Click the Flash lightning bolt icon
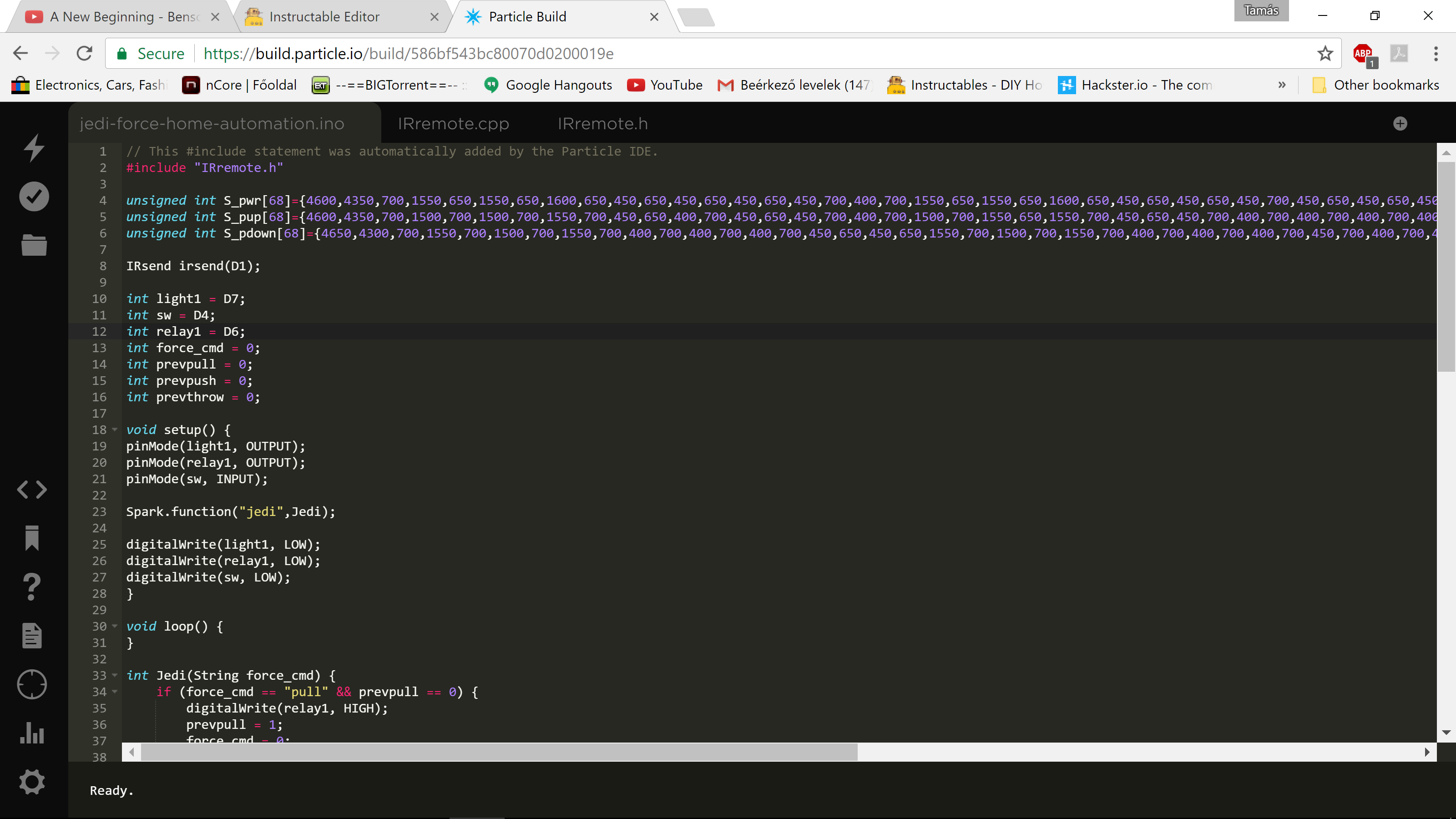The height and width of the screenshot is (819, 1456). (34, 147)
